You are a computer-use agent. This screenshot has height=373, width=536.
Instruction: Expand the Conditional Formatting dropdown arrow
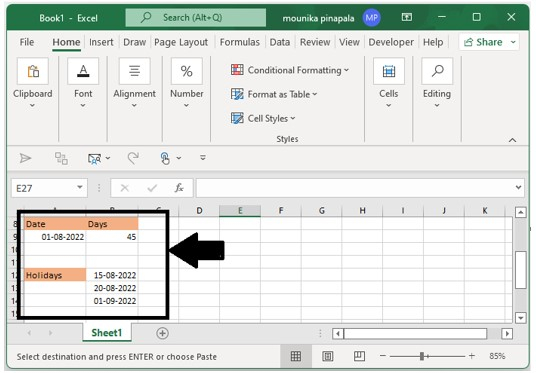tap(346, 70)
